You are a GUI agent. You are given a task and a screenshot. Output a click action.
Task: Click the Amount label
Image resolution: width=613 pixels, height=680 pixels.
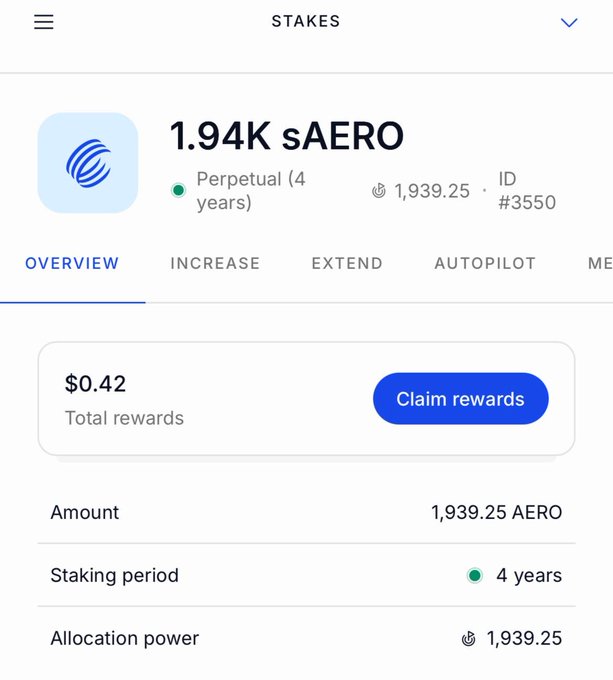coord(85,513)
